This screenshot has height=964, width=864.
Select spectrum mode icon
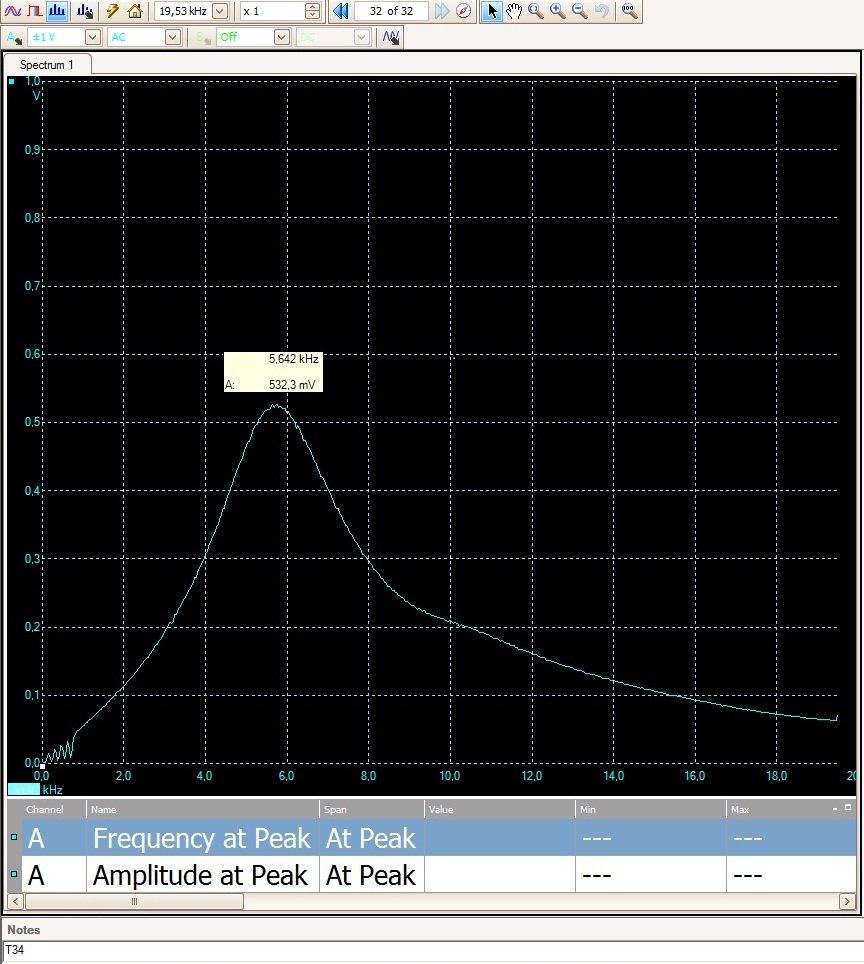(57, 11)
